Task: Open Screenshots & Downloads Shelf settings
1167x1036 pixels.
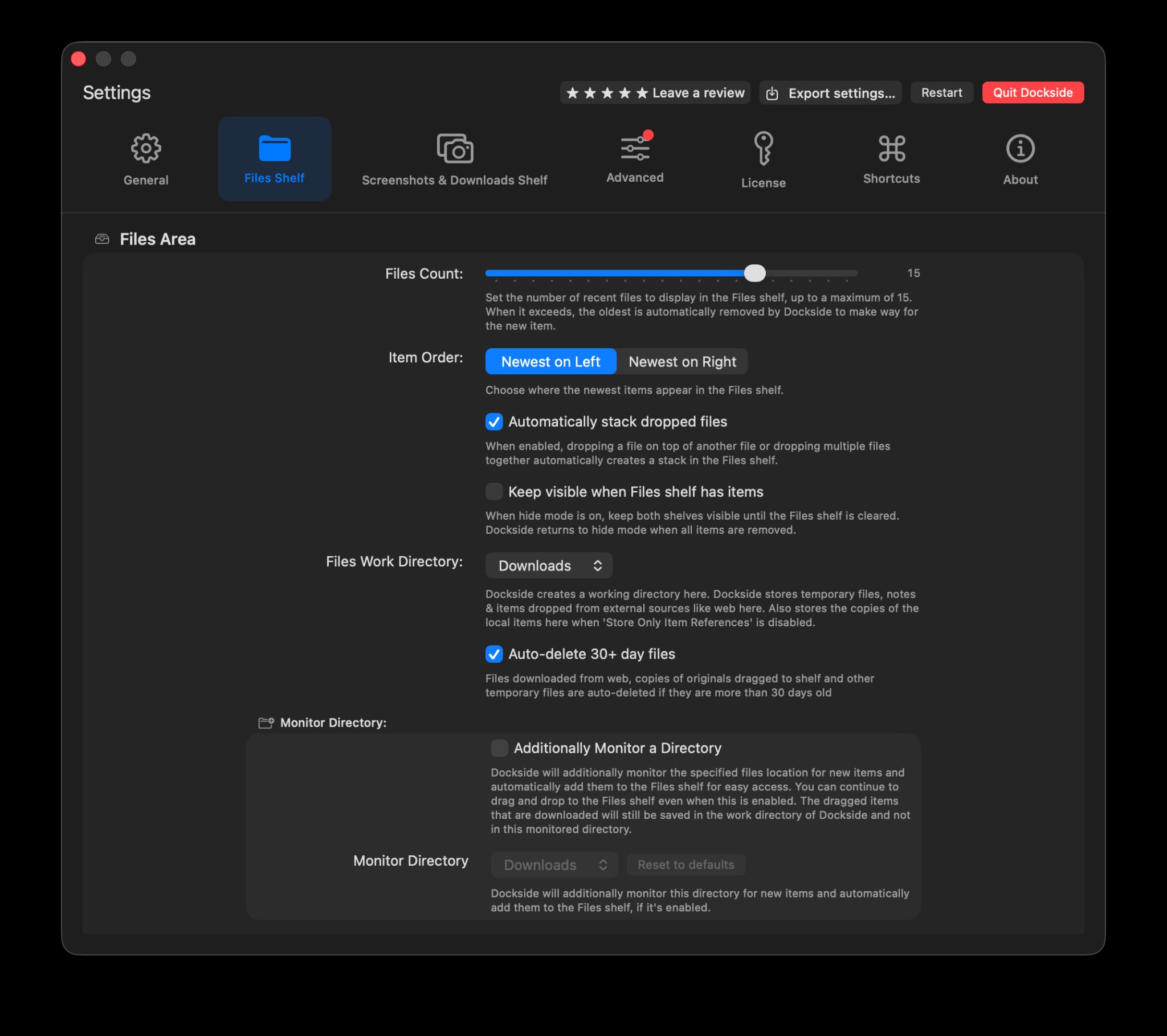Action: point(454,159)
